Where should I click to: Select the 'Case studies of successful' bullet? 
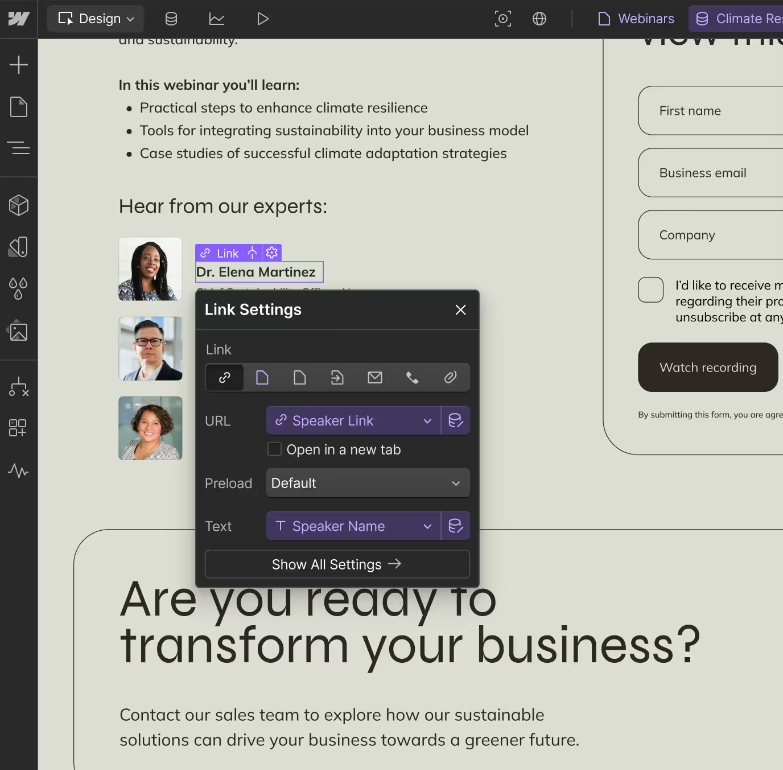click(x=323, y=153)
